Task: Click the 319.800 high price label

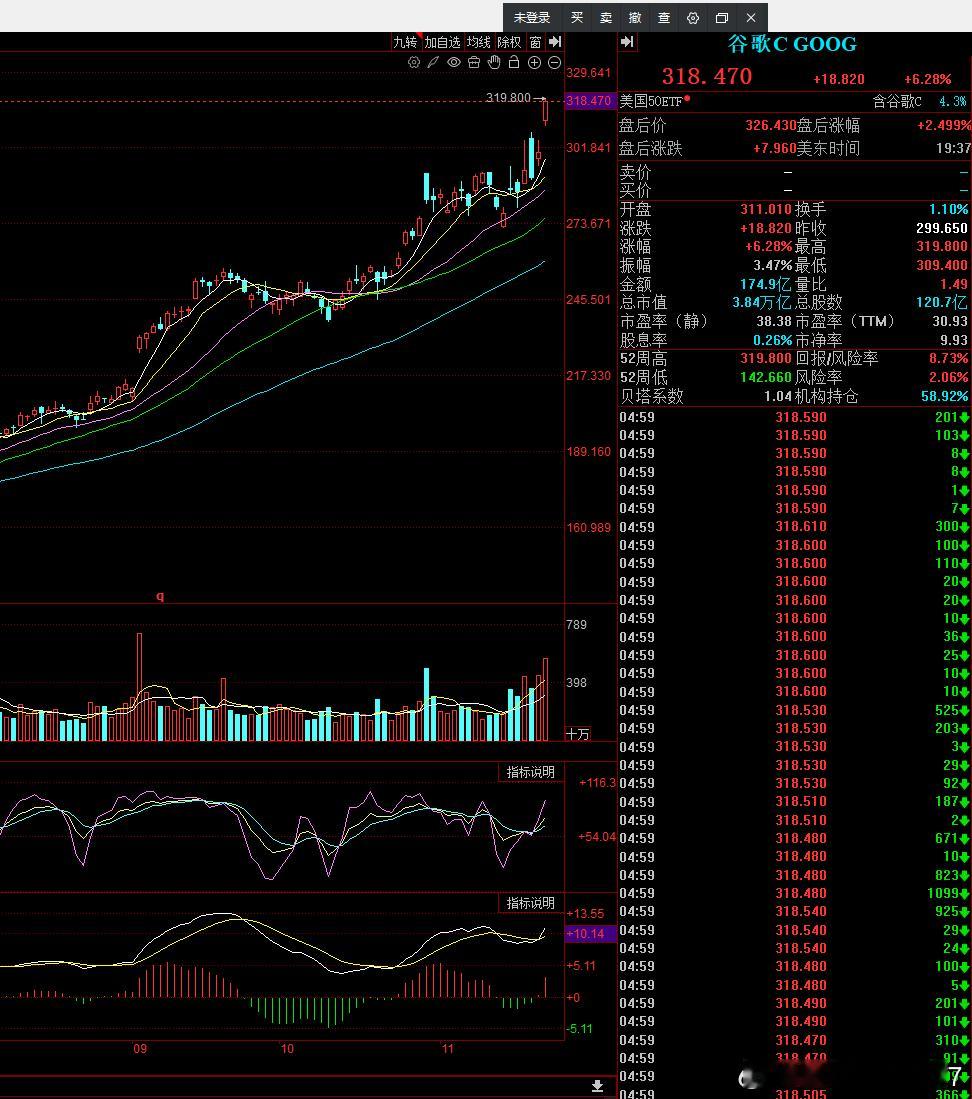Action: [508, 97]
